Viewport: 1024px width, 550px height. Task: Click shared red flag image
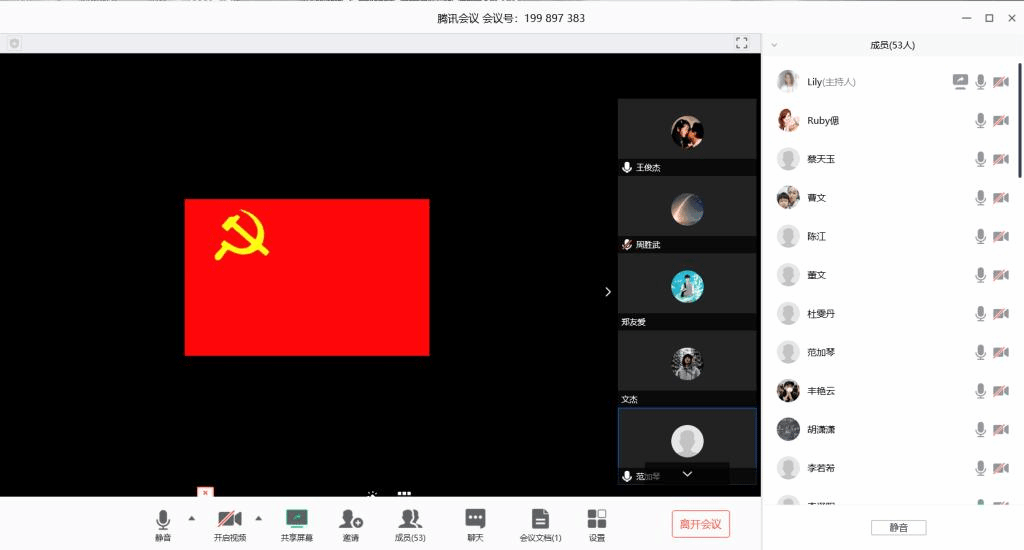307,277
